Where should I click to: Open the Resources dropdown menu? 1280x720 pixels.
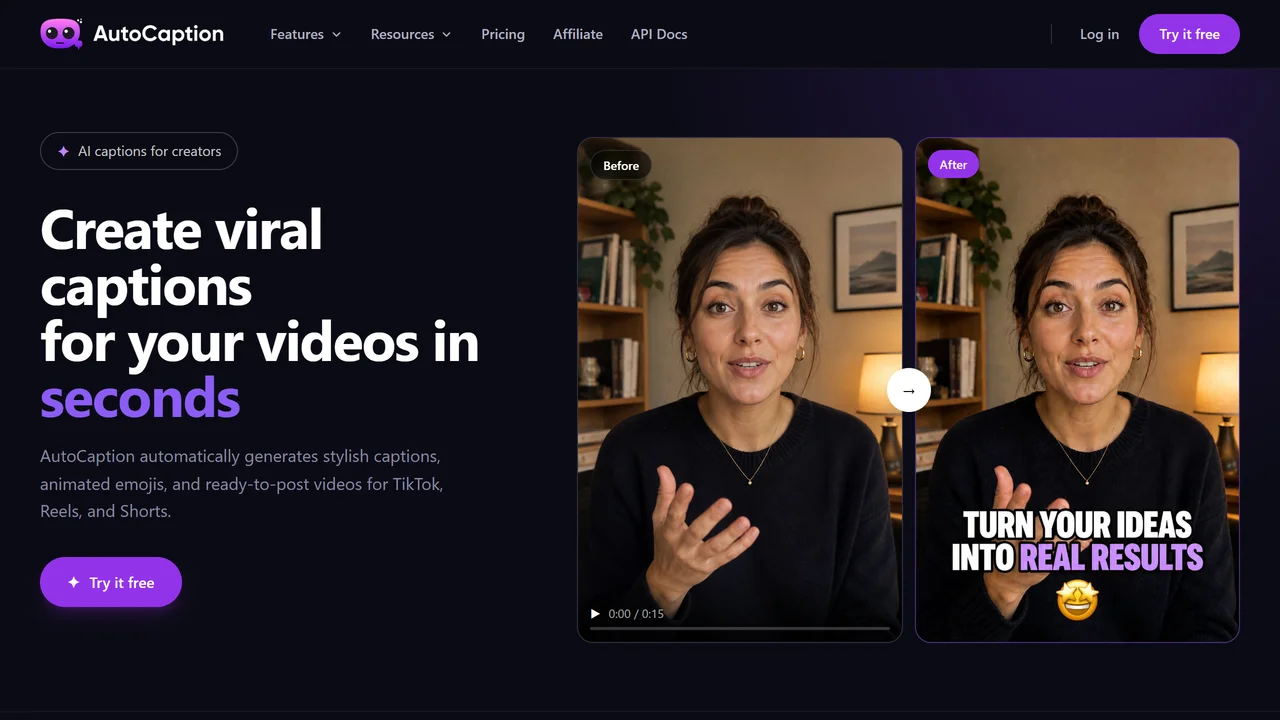click(411, 34)
